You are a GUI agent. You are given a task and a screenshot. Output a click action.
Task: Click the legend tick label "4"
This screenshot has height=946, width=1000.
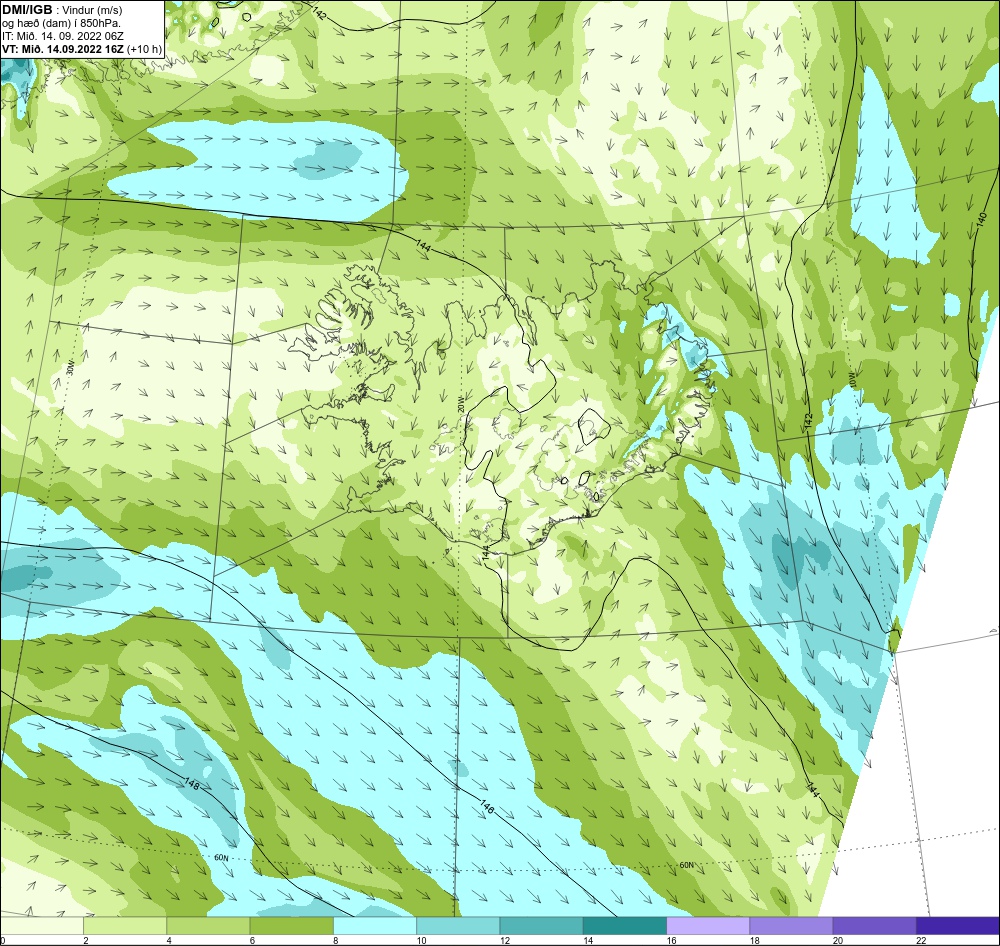coord(169,940)
